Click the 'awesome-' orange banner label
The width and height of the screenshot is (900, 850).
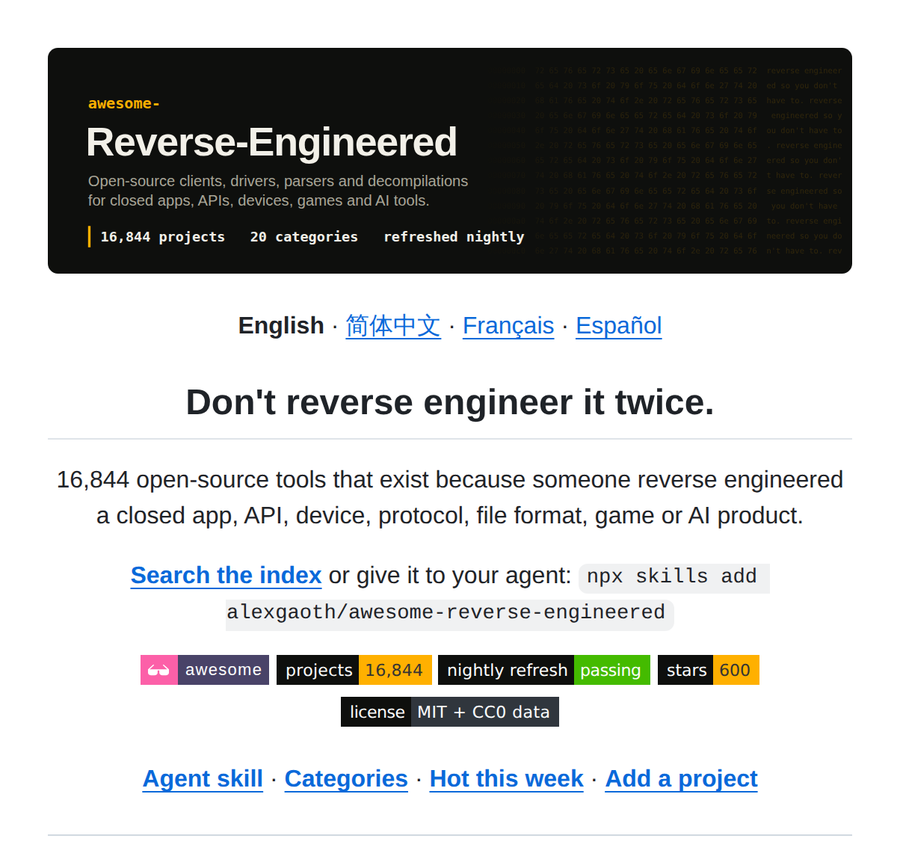[x=123, y=103]
